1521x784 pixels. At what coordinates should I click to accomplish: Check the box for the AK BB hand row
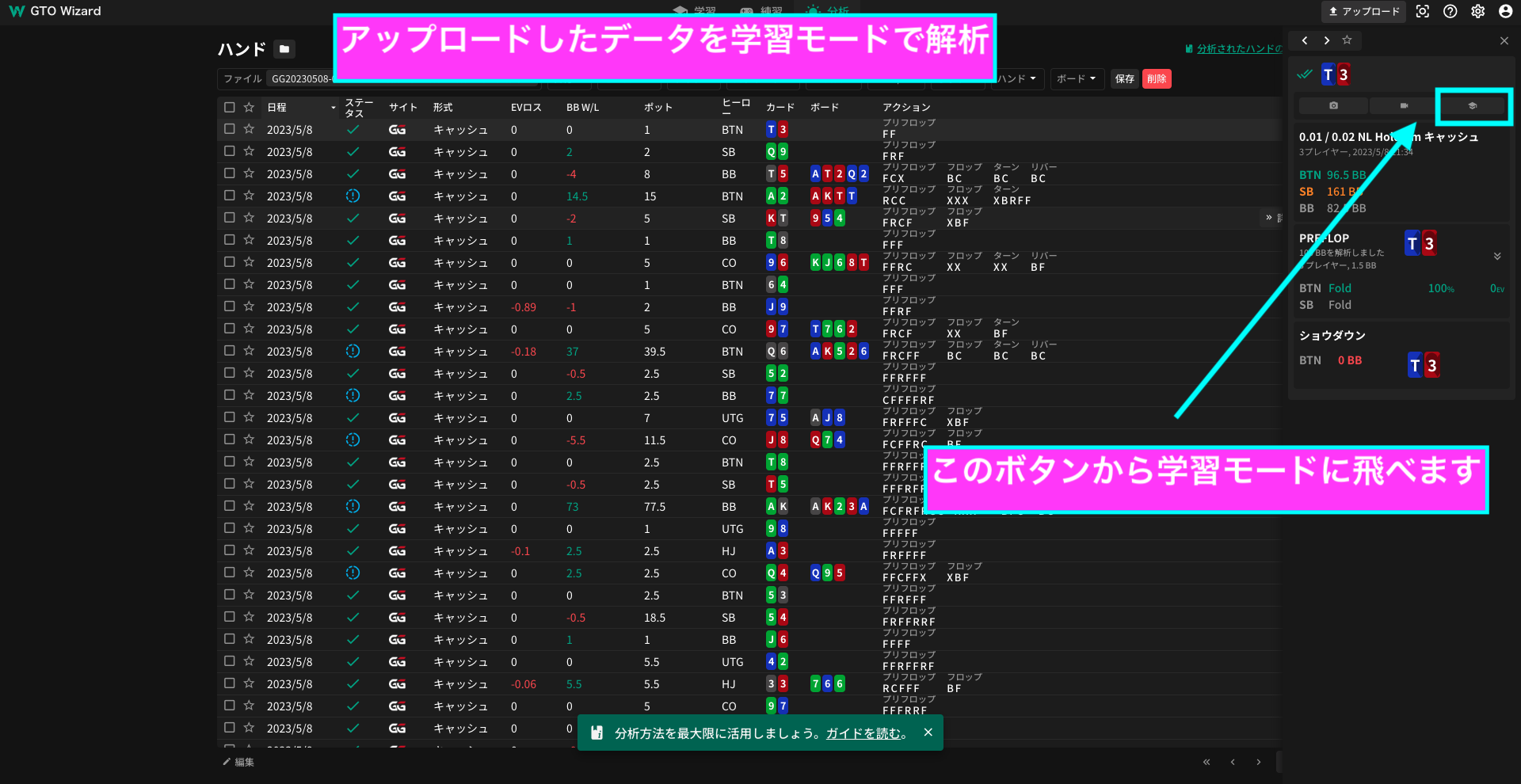click(230, 506)
